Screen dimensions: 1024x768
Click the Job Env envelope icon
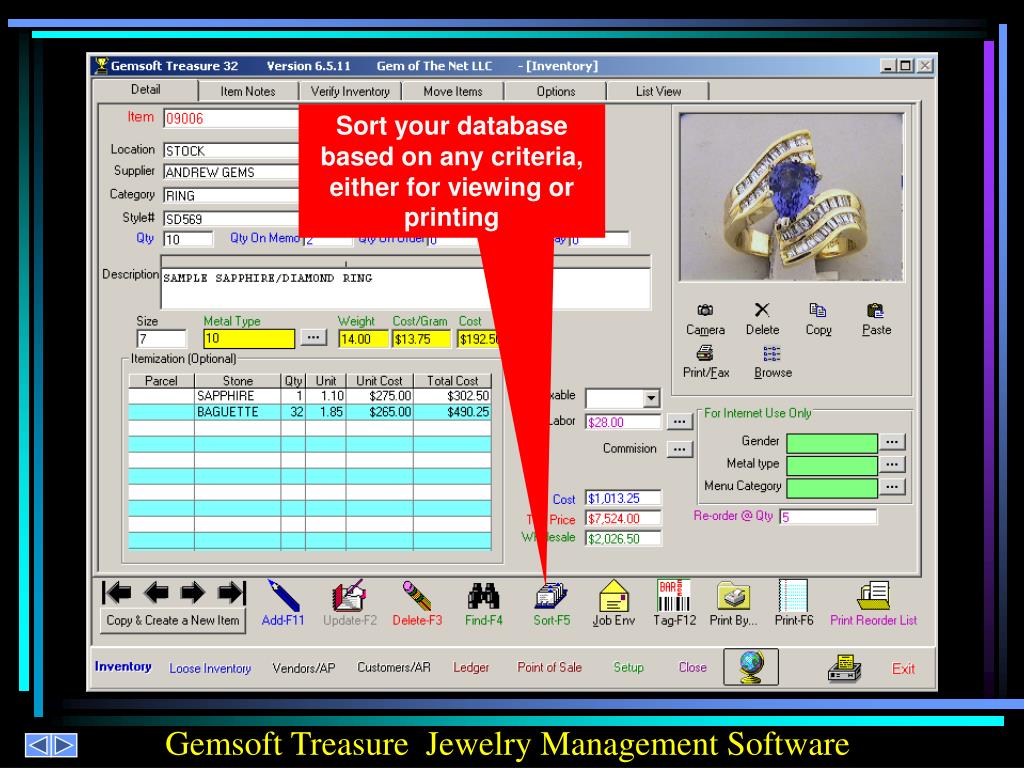point(613,596)
